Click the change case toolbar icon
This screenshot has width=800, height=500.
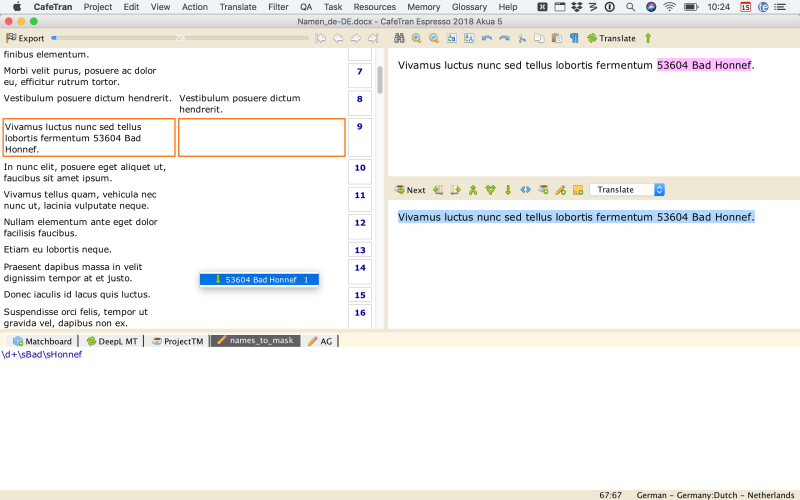pyautogui.click(x=452, y=38)
